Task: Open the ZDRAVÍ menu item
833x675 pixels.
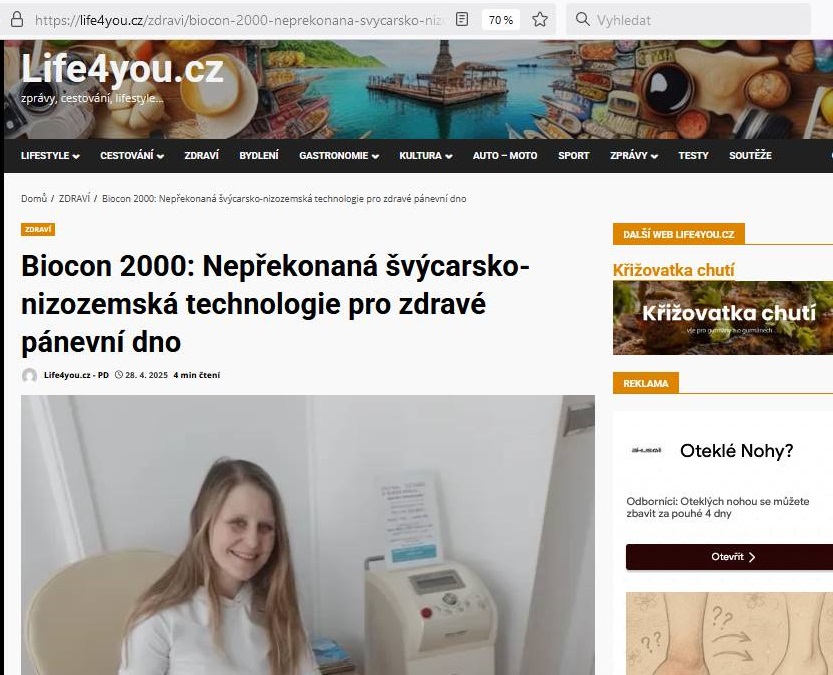Action: tap(201, 156)
